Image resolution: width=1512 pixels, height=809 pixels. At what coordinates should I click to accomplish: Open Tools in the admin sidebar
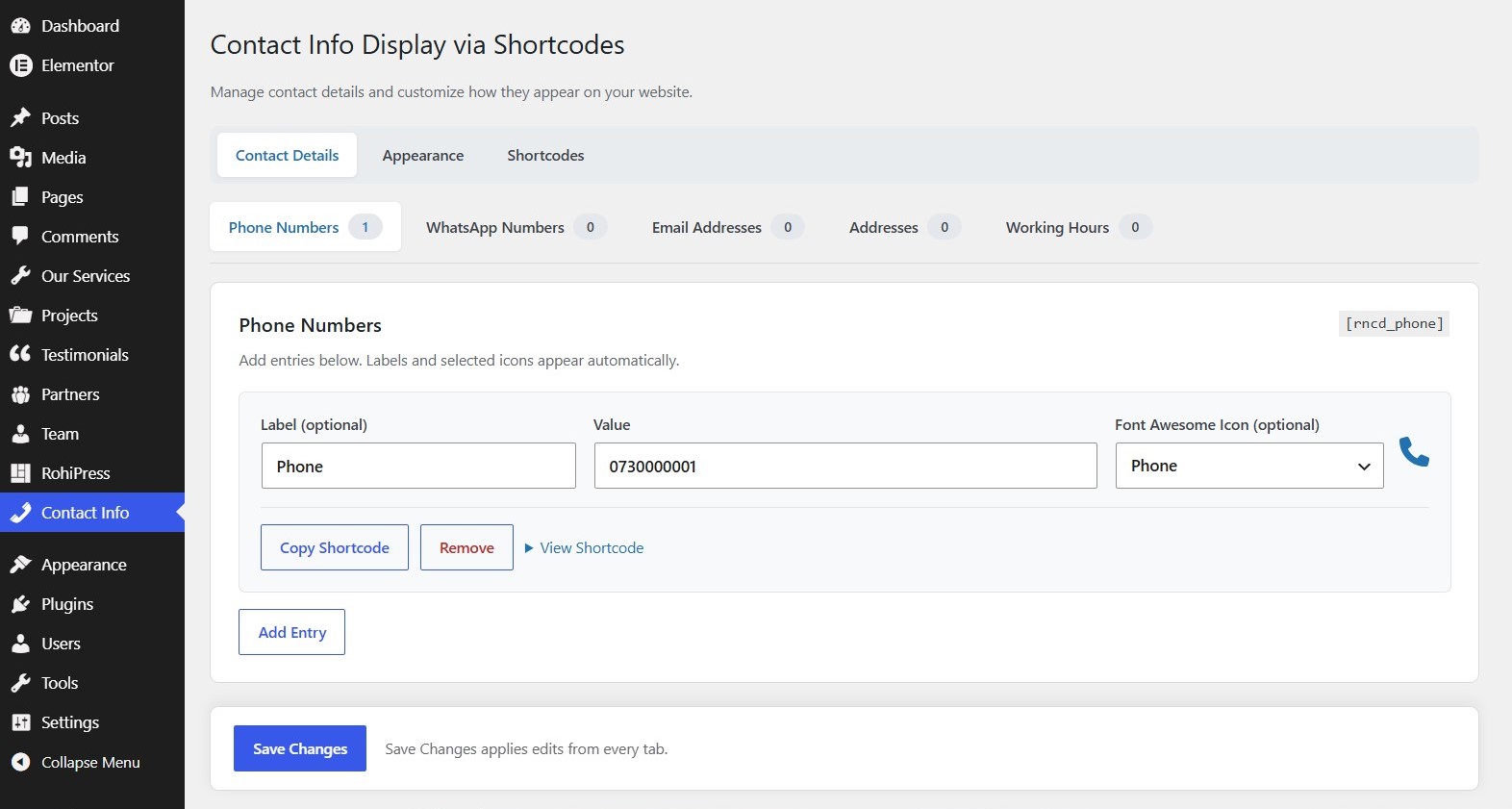point(92,683)
